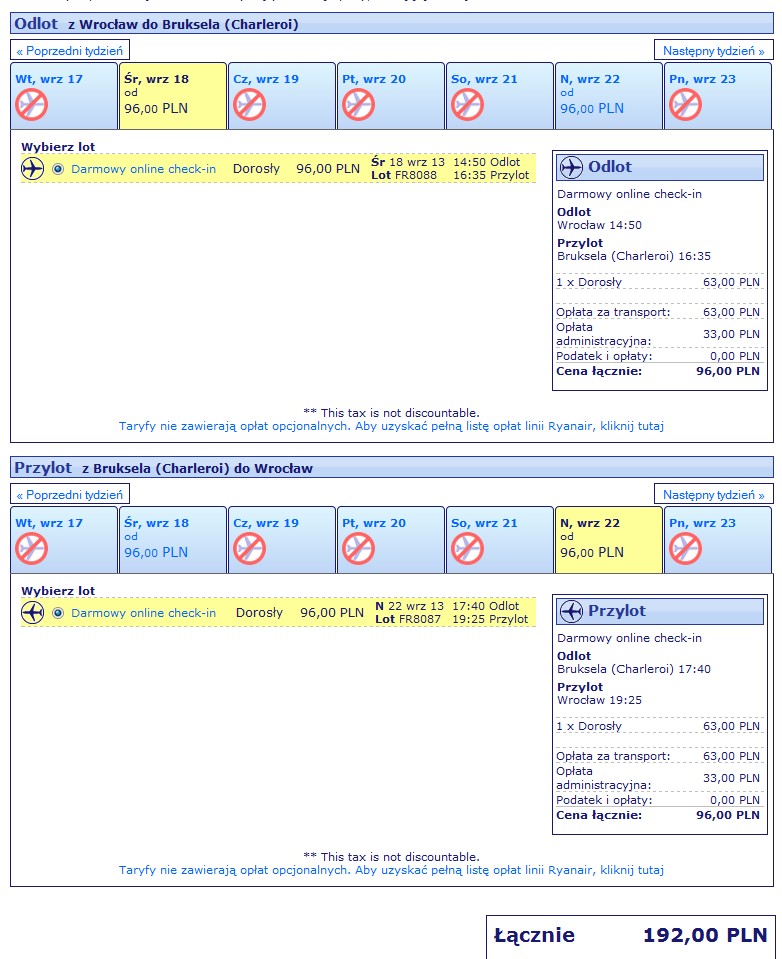The height and width of the screenshot is (959, 782).
Task: Click Przylot 'z Bruksela (Charleroi) do Wrocław' header
Action: click(197, 468)
